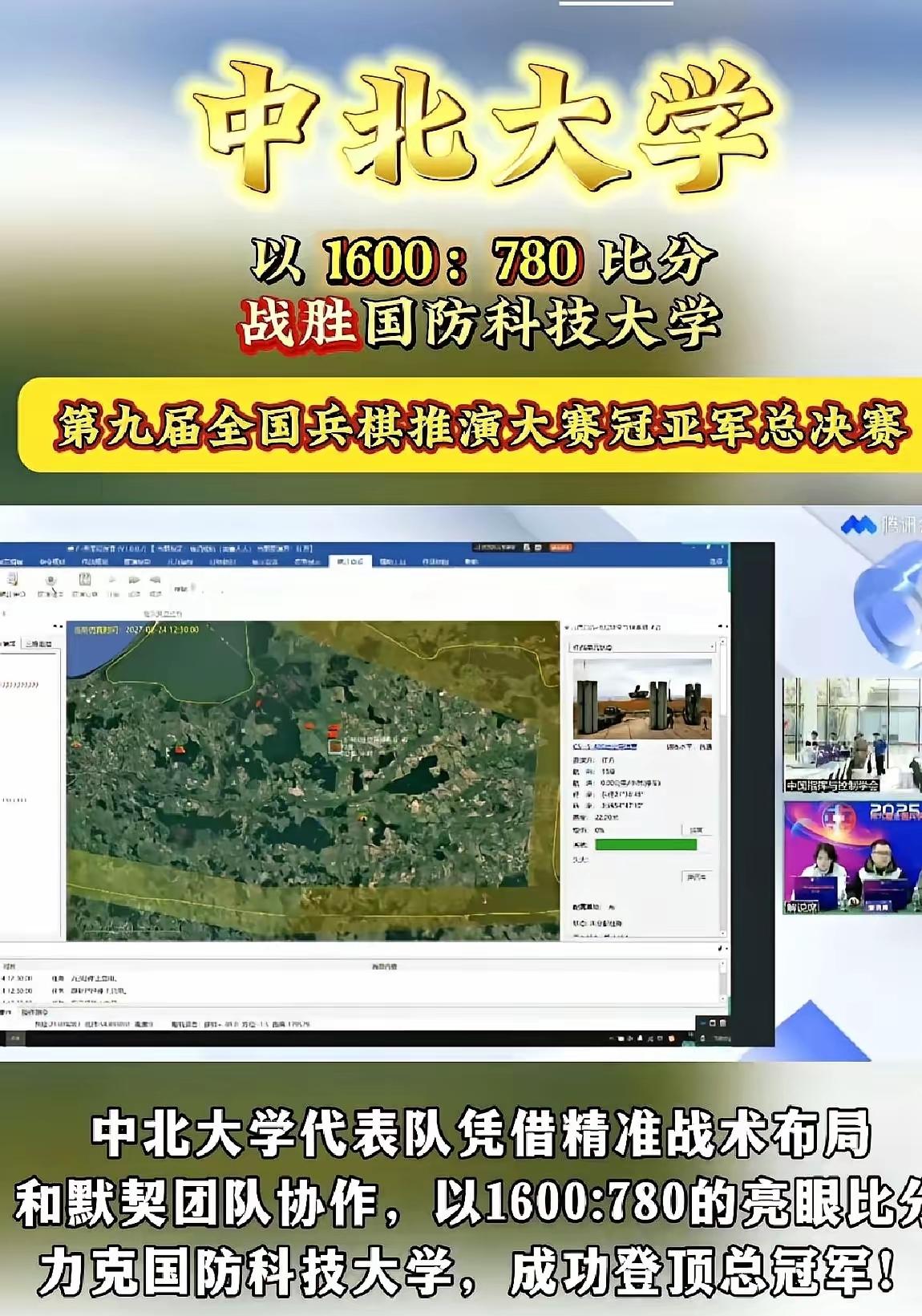Select the red unit marker above the outlined unit

[x=334, y=730]
